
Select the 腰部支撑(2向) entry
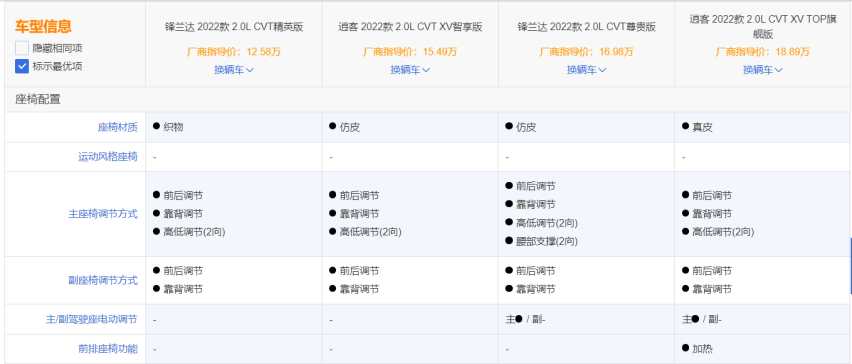pos(547,241)
